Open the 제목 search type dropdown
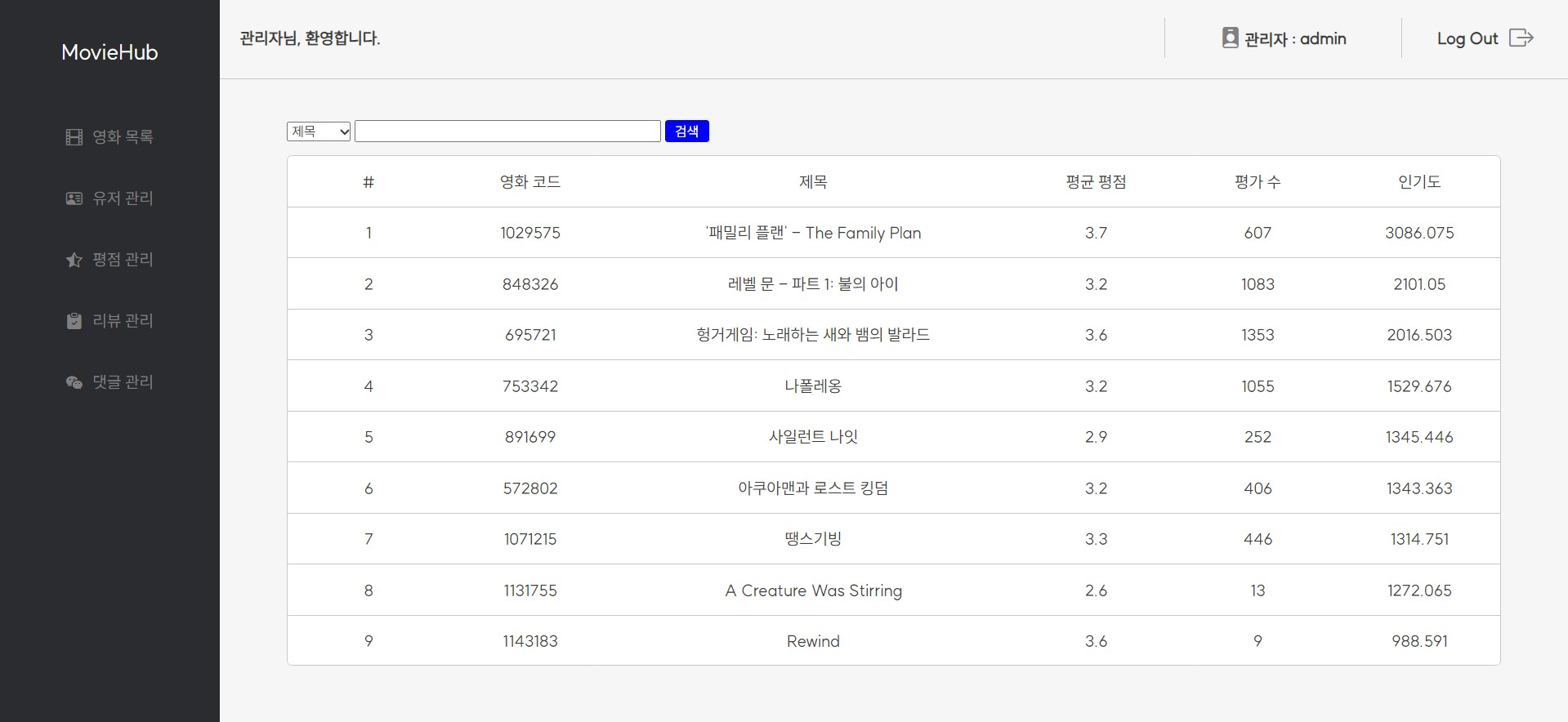 [319, 131]
